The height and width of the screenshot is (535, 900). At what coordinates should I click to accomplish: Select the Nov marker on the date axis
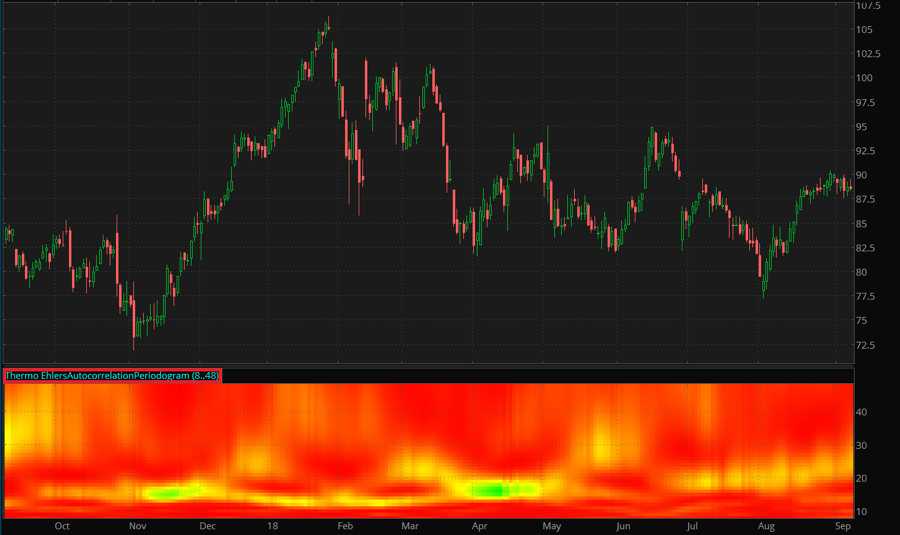pos(138,525)
